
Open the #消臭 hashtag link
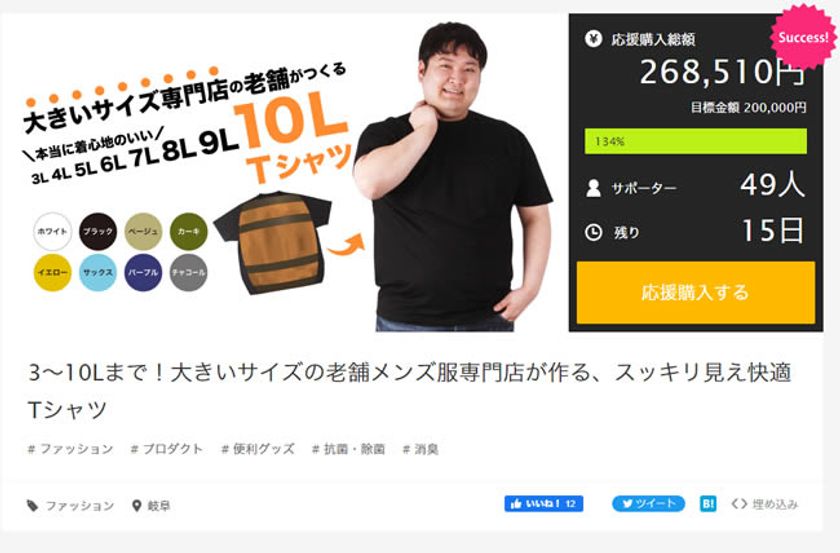[x=421, y=449]
